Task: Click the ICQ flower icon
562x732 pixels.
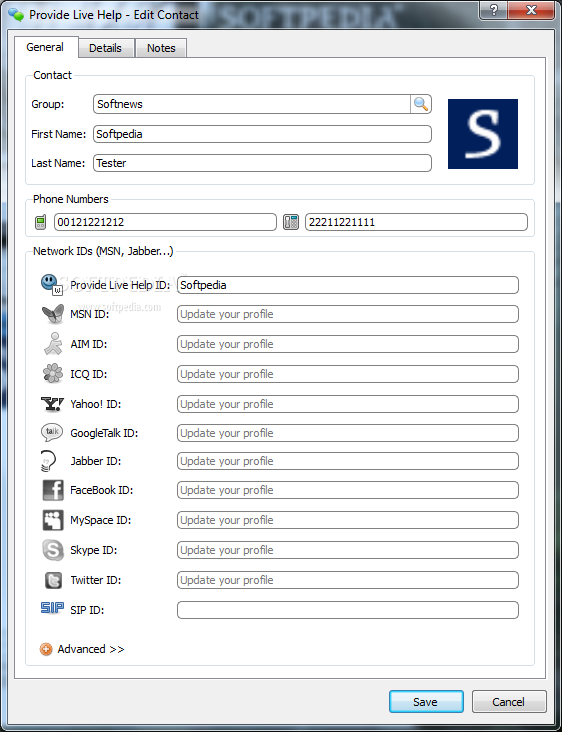Action: tap(53, 374)
